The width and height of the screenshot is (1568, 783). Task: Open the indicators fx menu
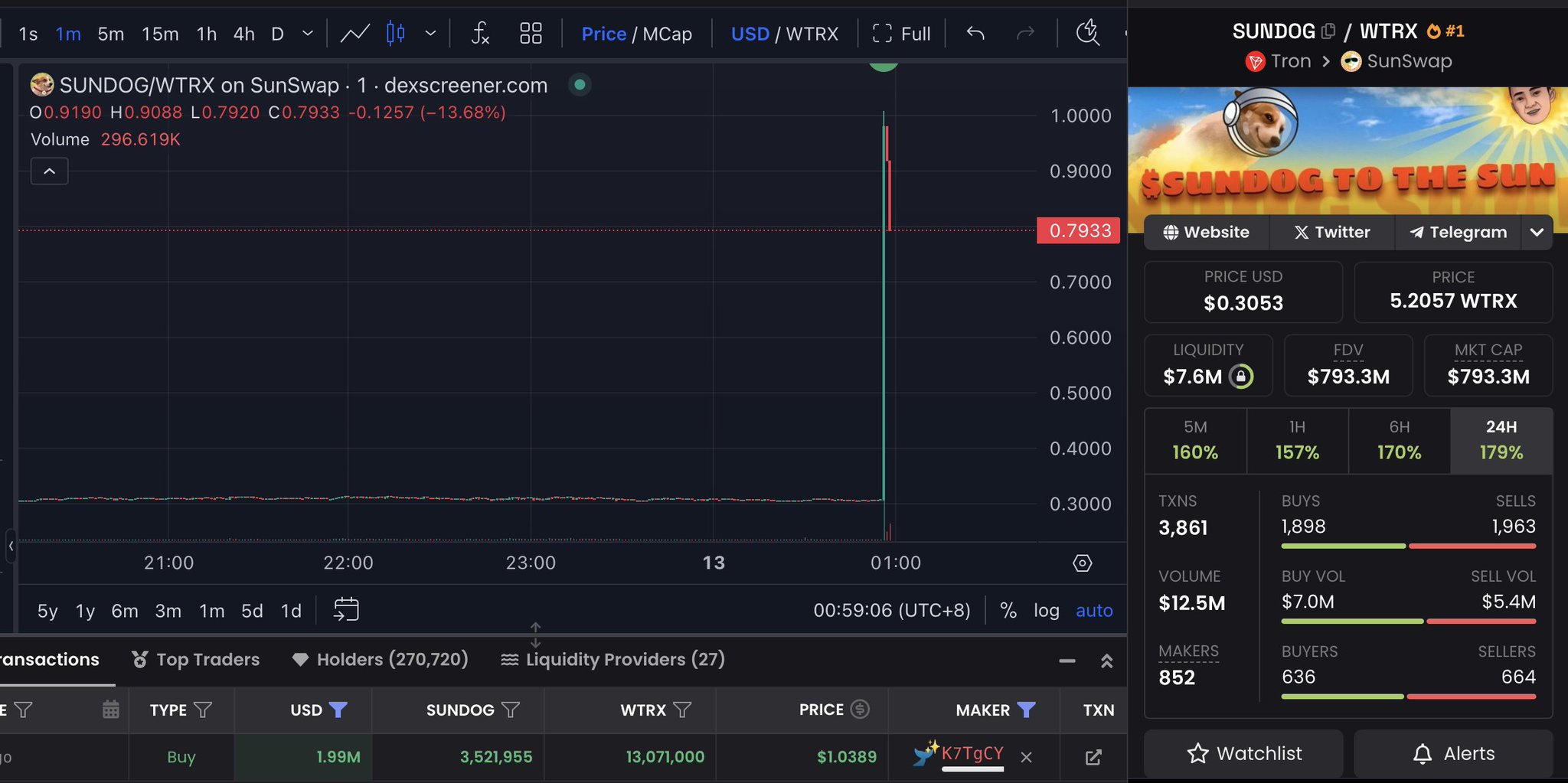(479, 34)
